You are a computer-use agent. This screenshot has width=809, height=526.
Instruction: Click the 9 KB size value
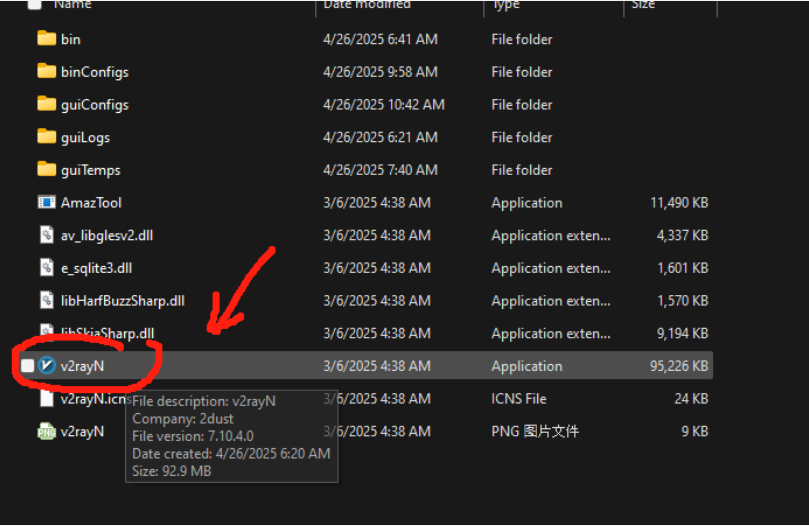tap(695, 431)
